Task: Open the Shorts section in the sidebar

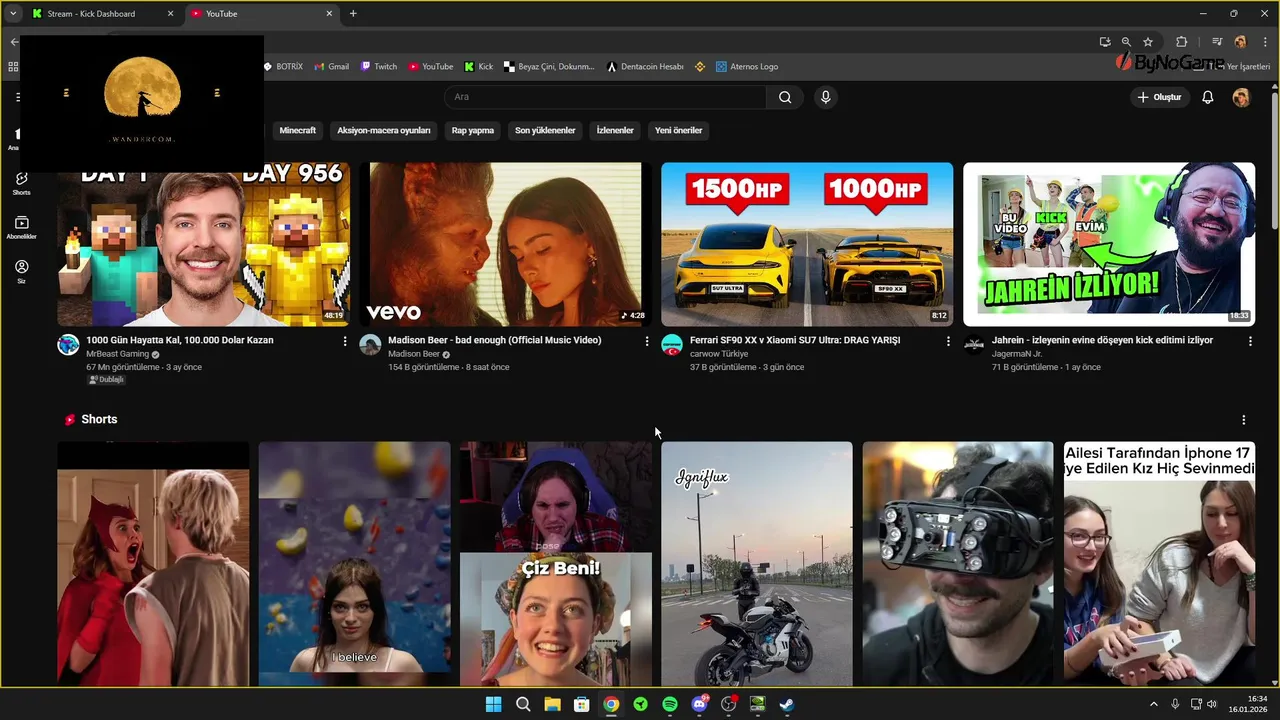Action: tap(21, 183)
